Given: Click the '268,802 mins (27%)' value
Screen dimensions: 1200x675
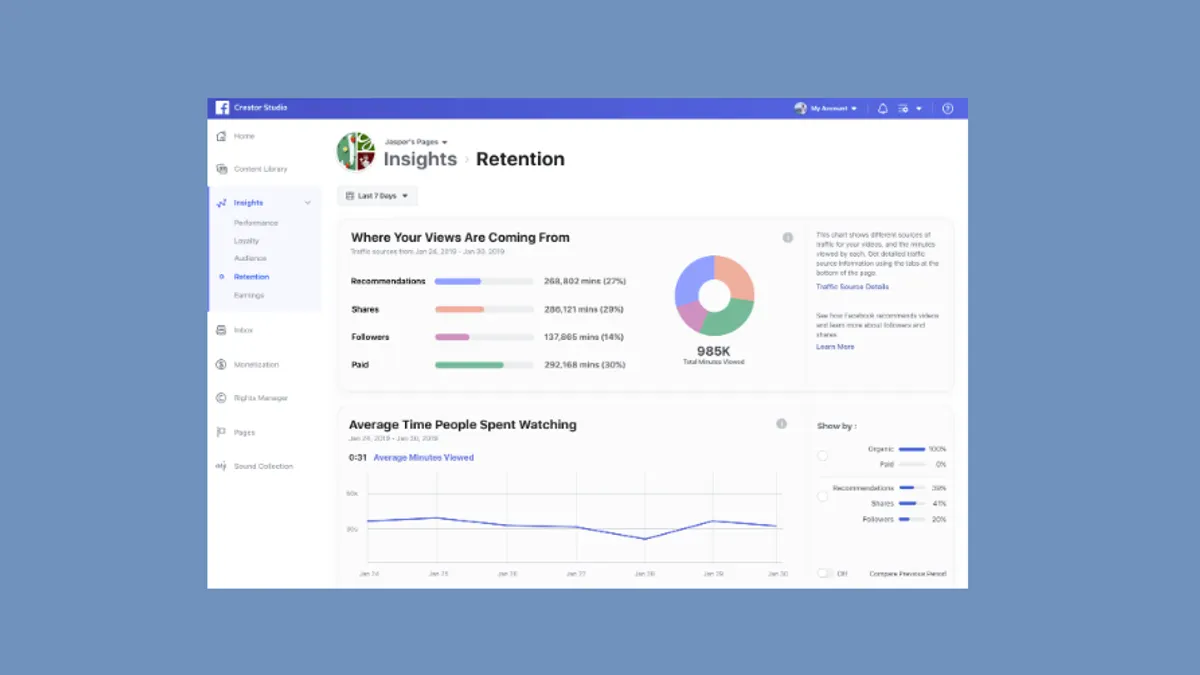Looking at the screenshot, I should coord(585,282).
